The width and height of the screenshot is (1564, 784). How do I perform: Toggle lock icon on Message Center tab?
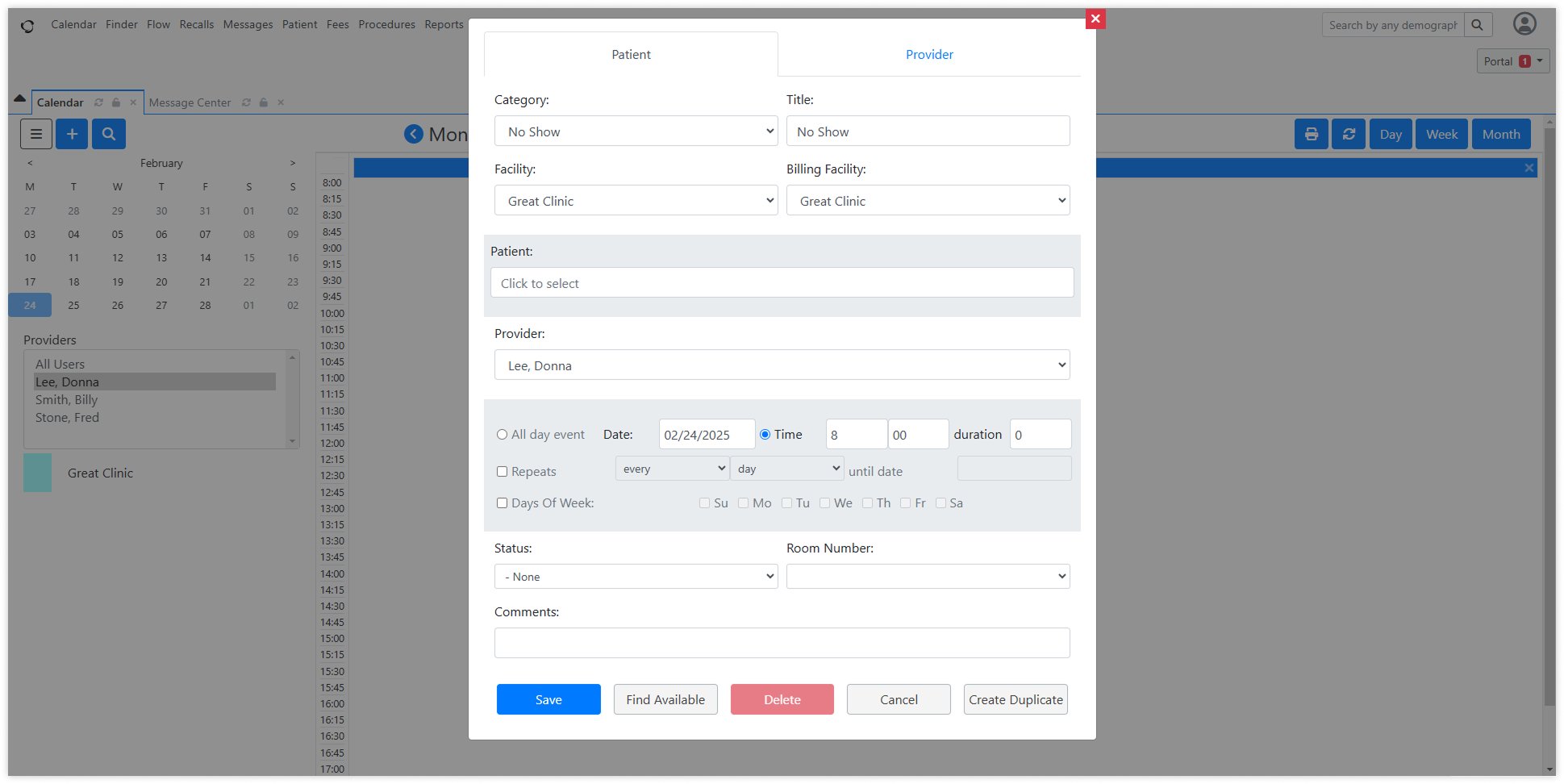click(264, 102)
